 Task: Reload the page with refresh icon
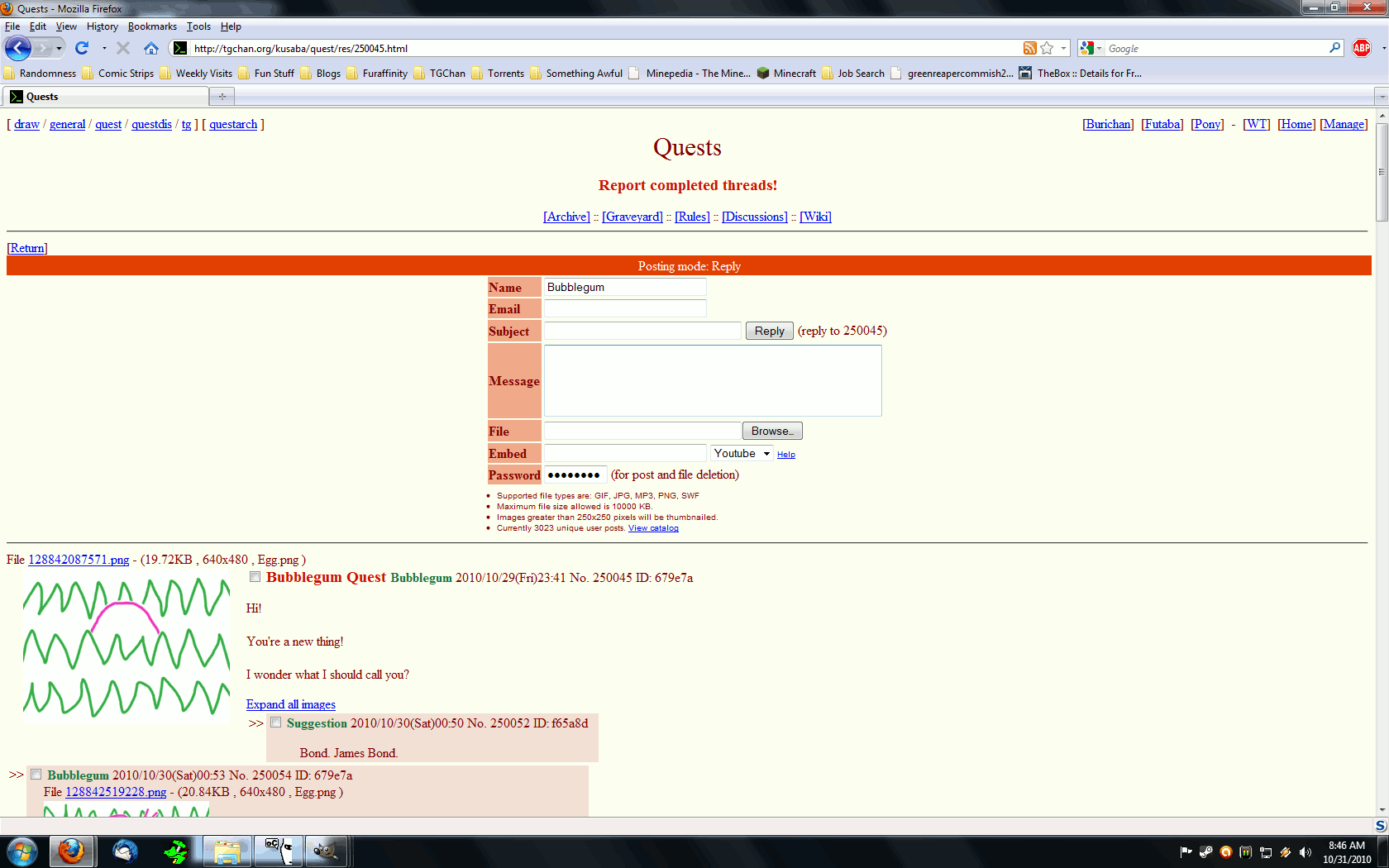point(82,48)
